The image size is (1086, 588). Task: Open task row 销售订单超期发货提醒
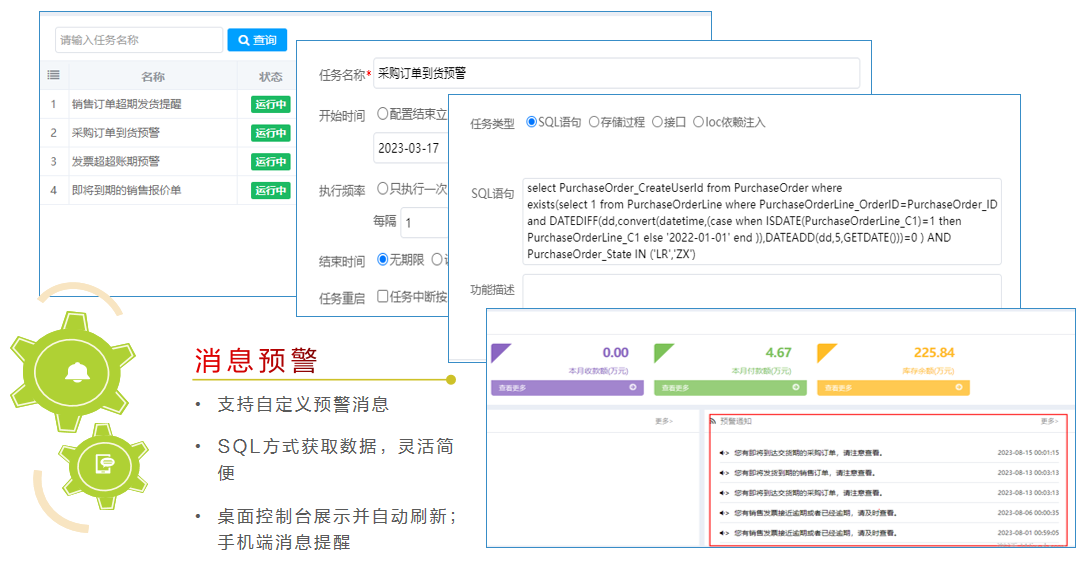tap(127, 104)
